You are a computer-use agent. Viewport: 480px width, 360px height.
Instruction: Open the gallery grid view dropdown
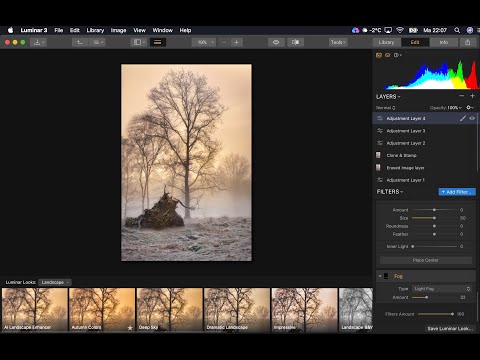(x=98, y=42)
